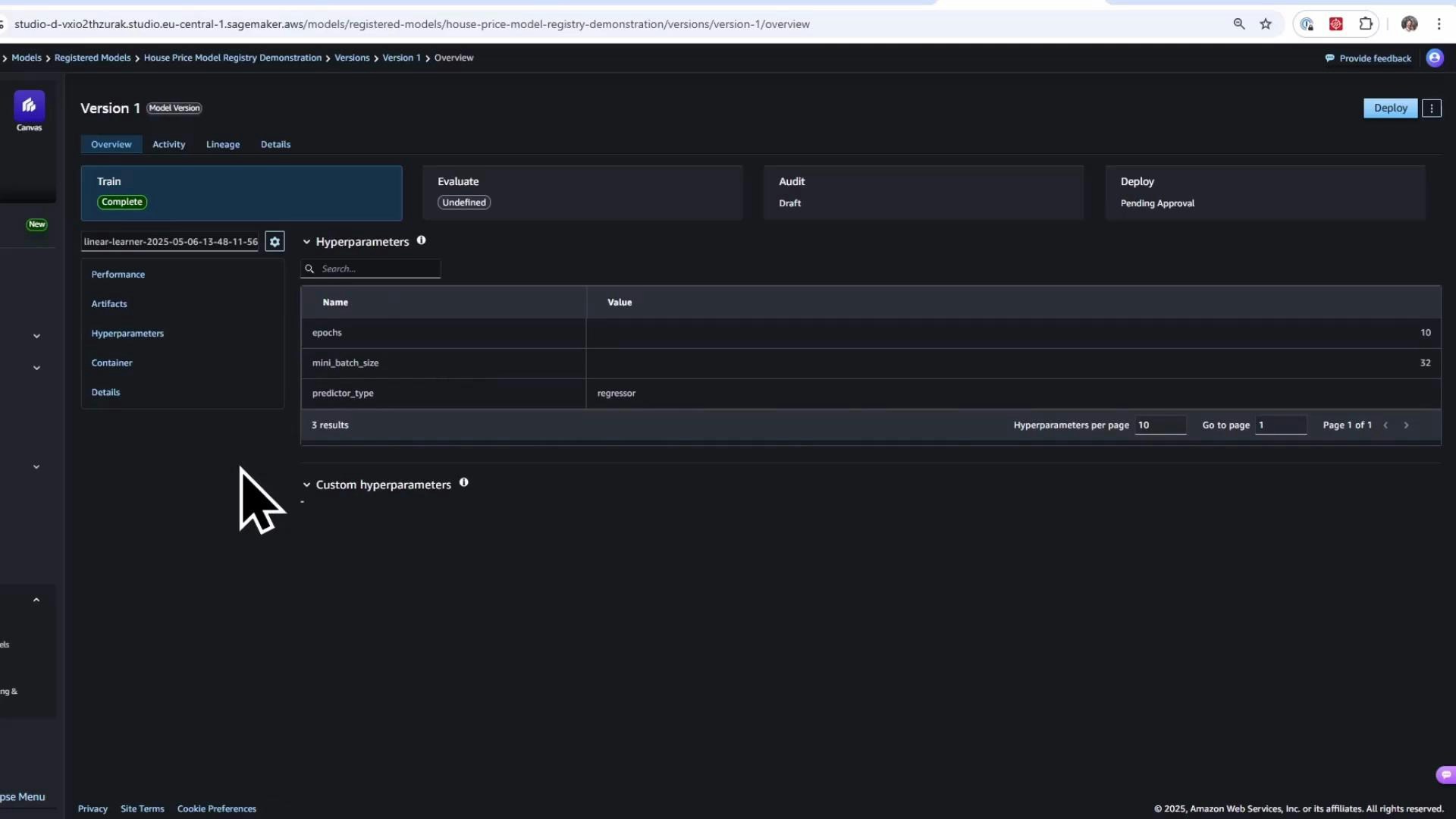Open House Price Model Registry Demonstration breadcrumb
The height and width of the screenshot is (819, 1456).
233,58
